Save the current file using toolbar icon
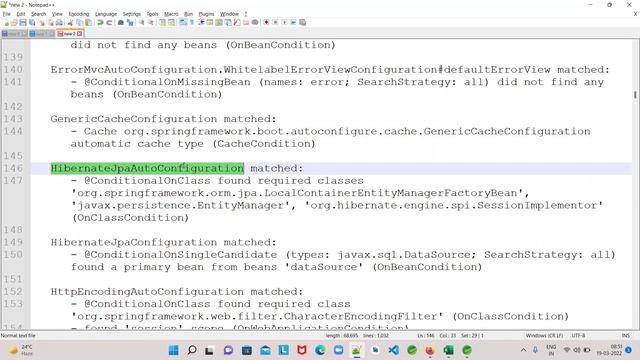The height and width of the screenshot is (360, 640). pos(23,22)
